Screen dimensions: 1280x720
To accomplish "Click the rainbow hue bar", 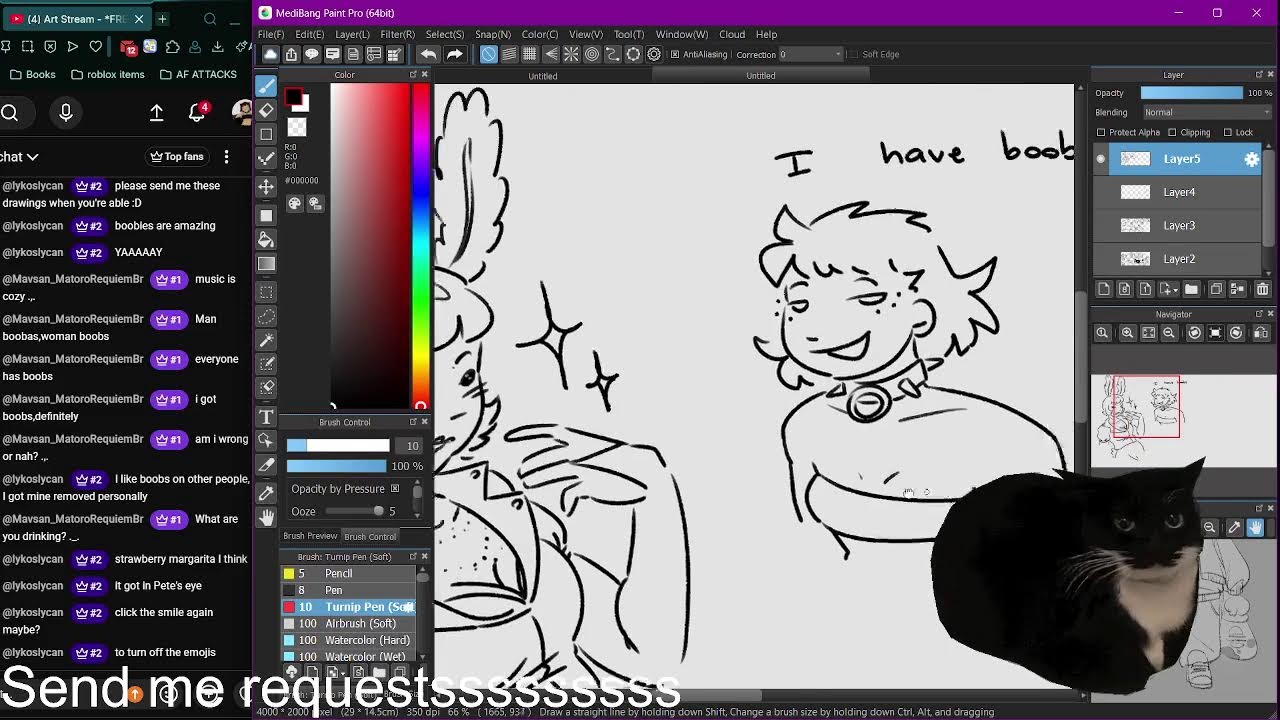I will 421,245.
